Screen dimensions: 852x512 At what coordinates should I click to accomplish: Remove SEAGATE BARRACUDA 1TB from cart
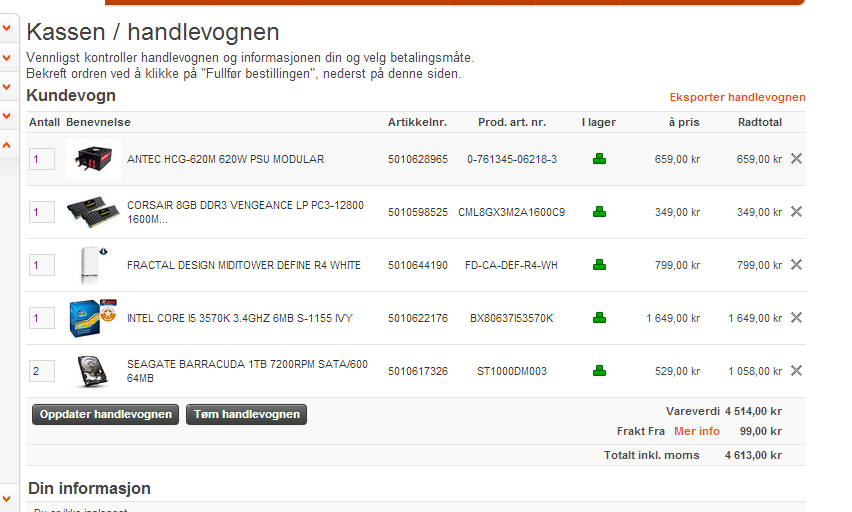pos(796,371)
